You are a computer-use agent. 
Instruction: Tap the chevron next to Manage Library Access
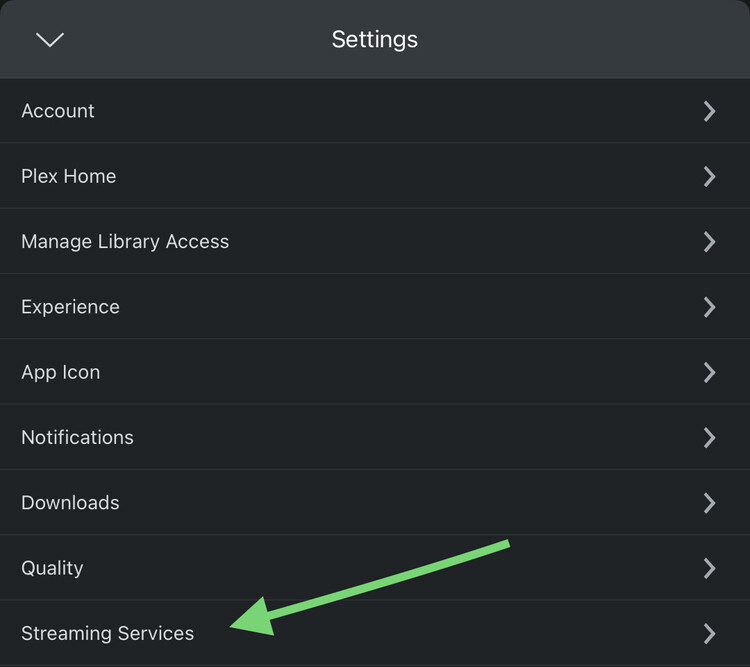click(709, 241)
